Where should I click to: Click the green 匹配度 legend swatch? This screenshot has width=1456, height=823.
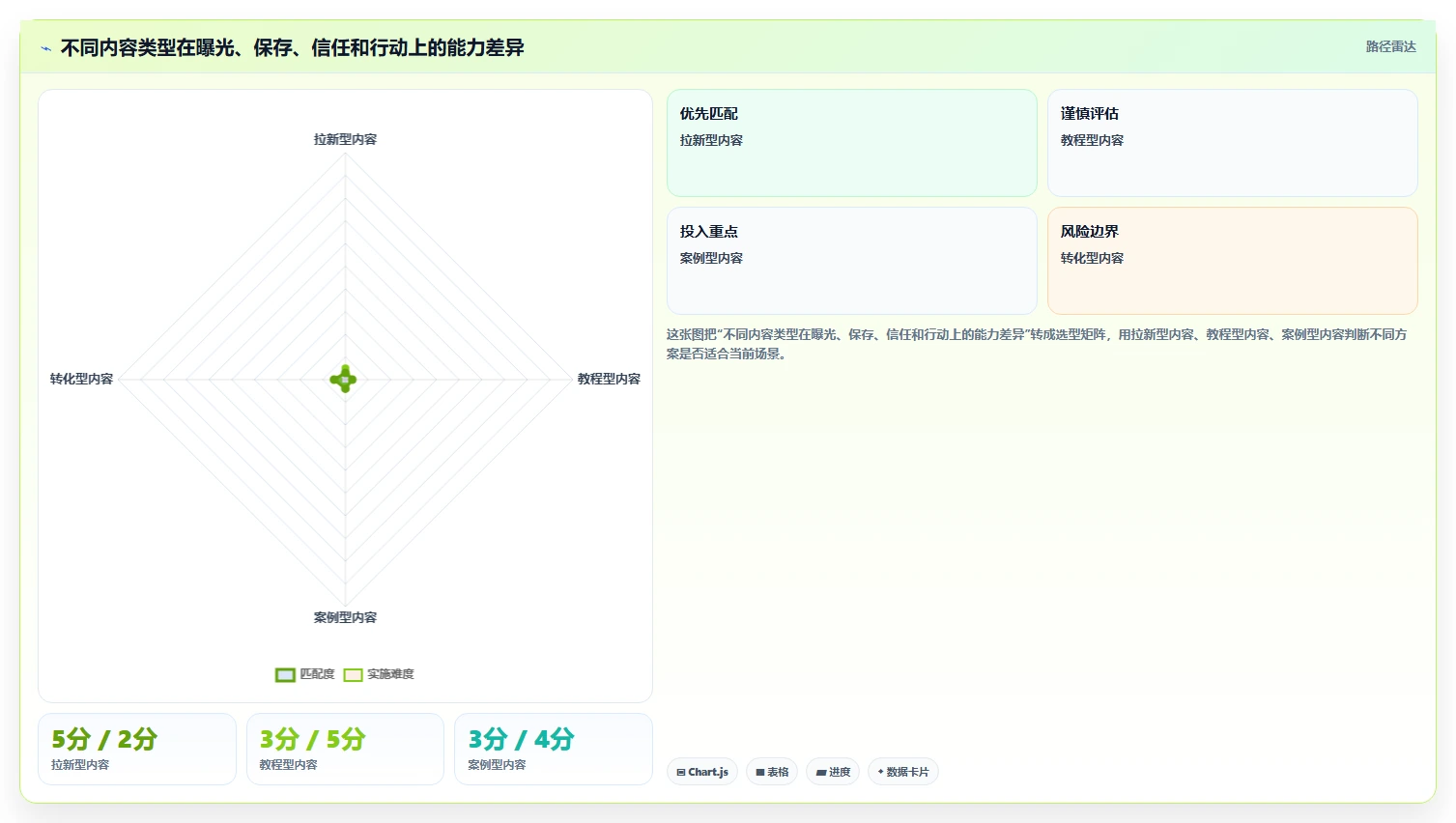(x=285, y=675)
